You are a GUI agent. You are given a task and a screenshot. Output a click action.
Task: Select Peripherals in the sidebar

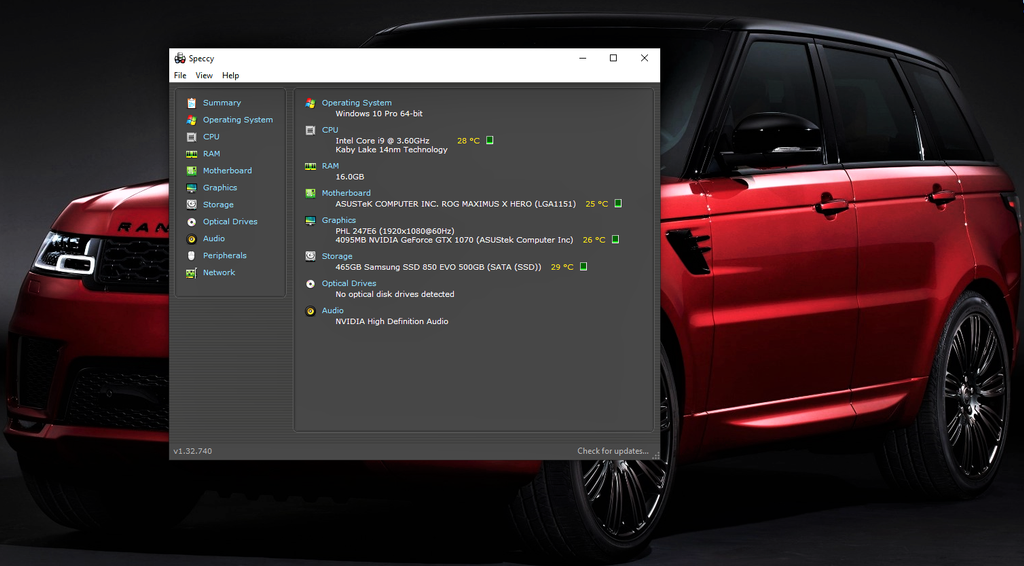pos(225,255)
